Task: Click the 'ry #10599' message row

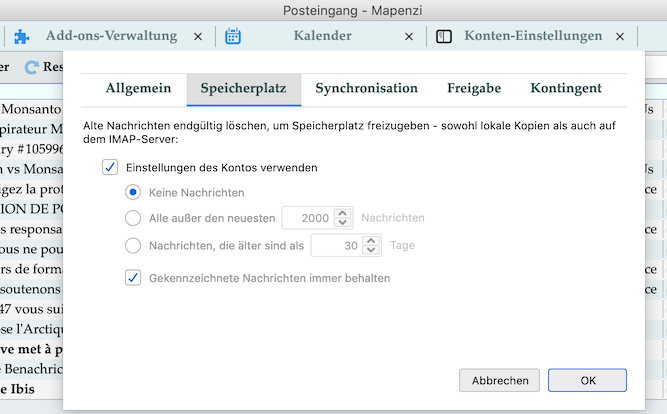Action: (x=31, y=149)
